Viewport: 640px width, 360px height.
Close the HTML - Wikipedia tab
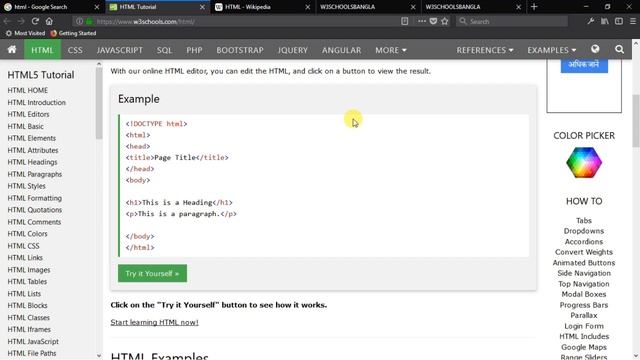click(308, 7)
